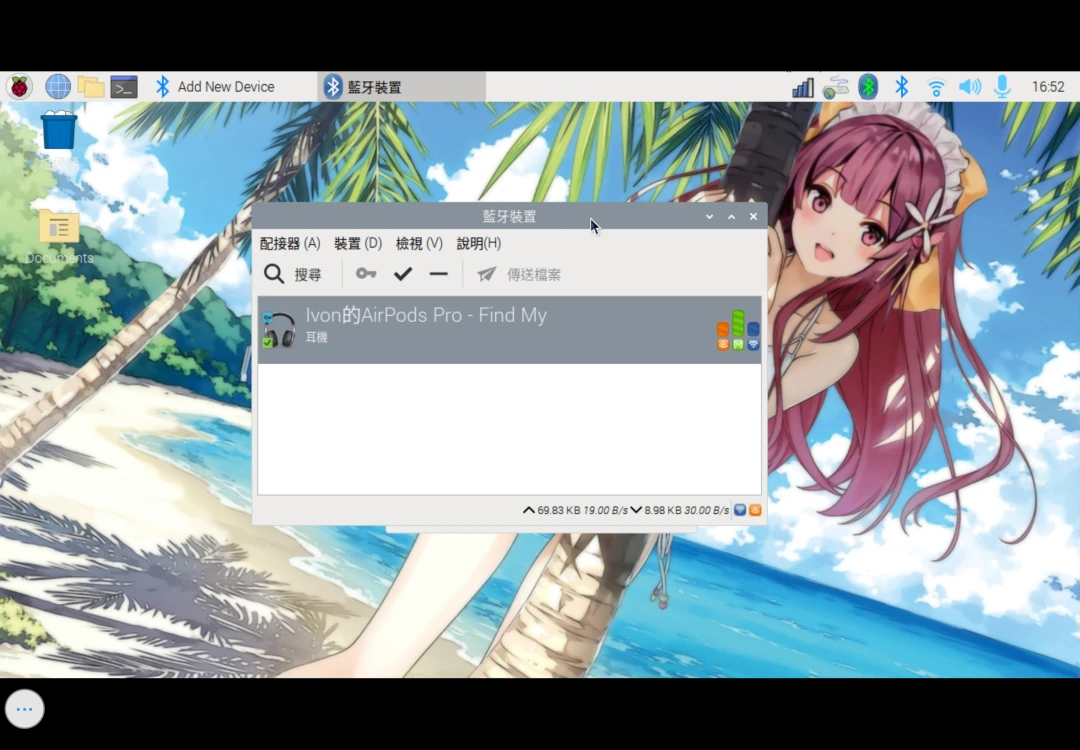Screen dimensions: 1080x750
Task: Click the blue Bluetooth icon in system tray
Action: pos(901,87)
